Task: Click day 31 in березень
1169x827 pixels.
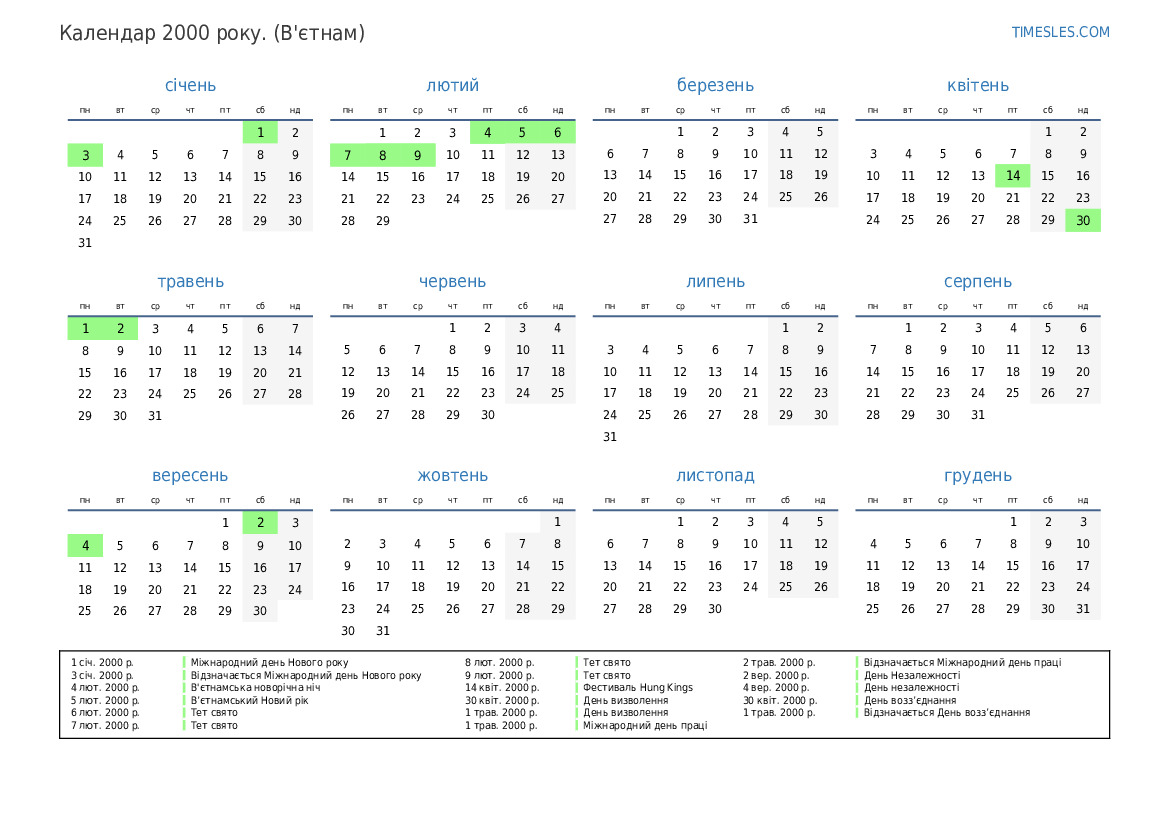Action: coord(750,219)
